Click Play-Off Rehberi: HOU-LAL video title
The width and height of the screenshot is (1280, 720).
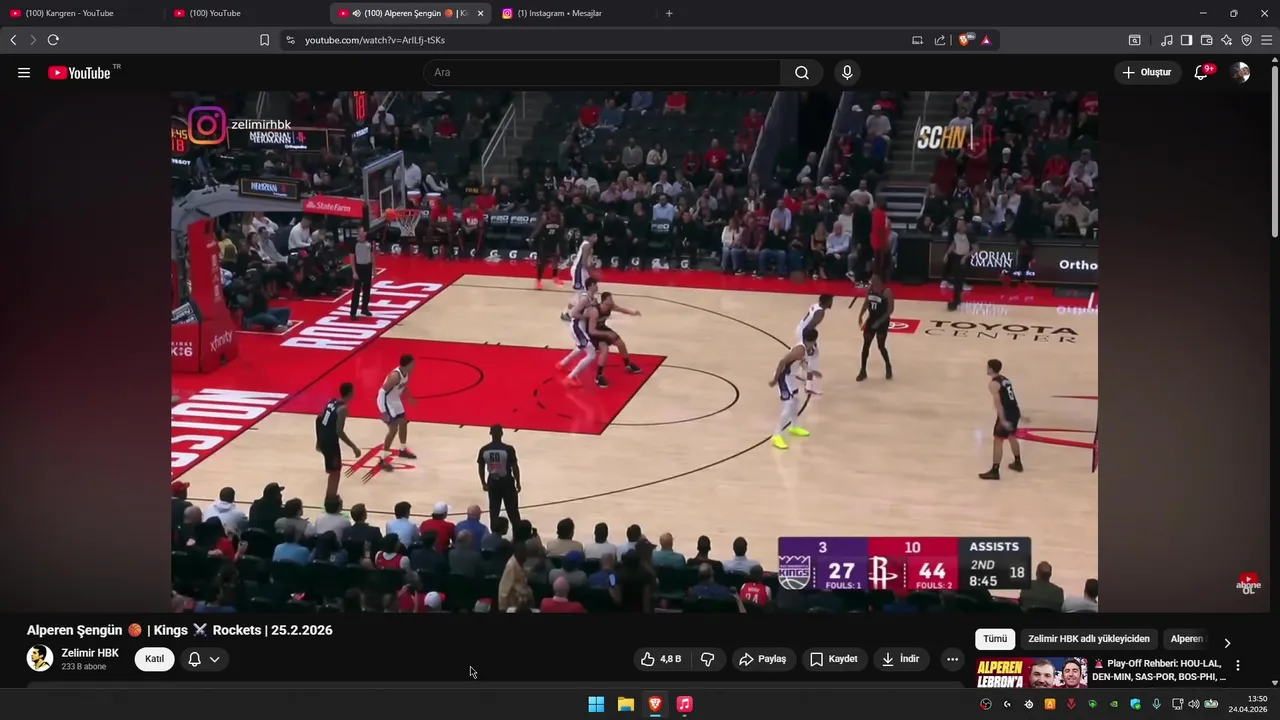click(x=1158, y=670)
